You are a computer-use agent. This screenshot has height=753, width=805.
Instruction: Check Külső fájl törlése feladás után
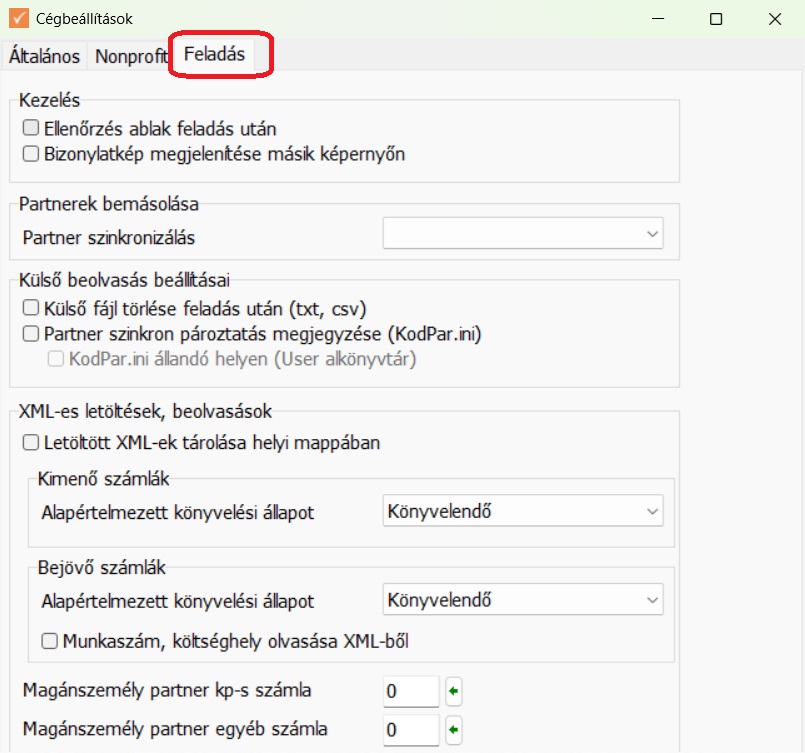coord(30,308)
